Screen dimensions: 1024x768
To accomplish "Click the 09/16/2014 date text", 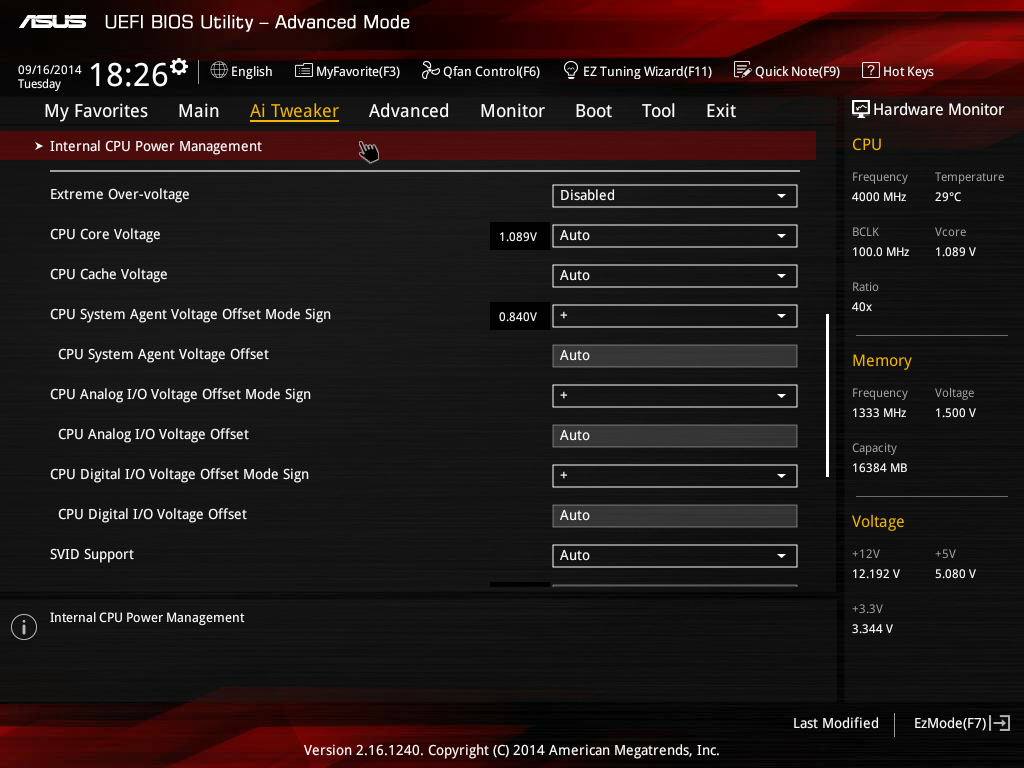I will 50,69.
